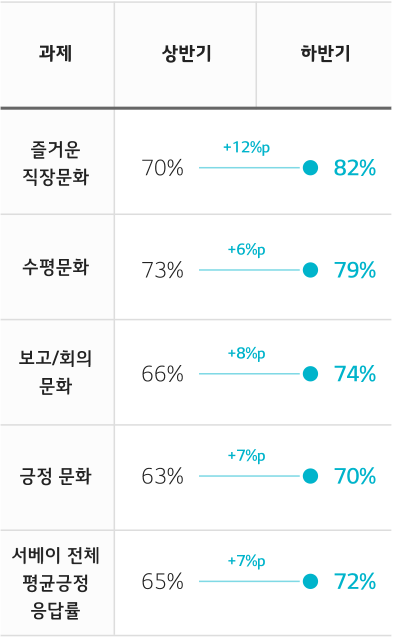The image size is (393, 638).
Task: Click the teal dot beside 82%
Action: [310, 168]
